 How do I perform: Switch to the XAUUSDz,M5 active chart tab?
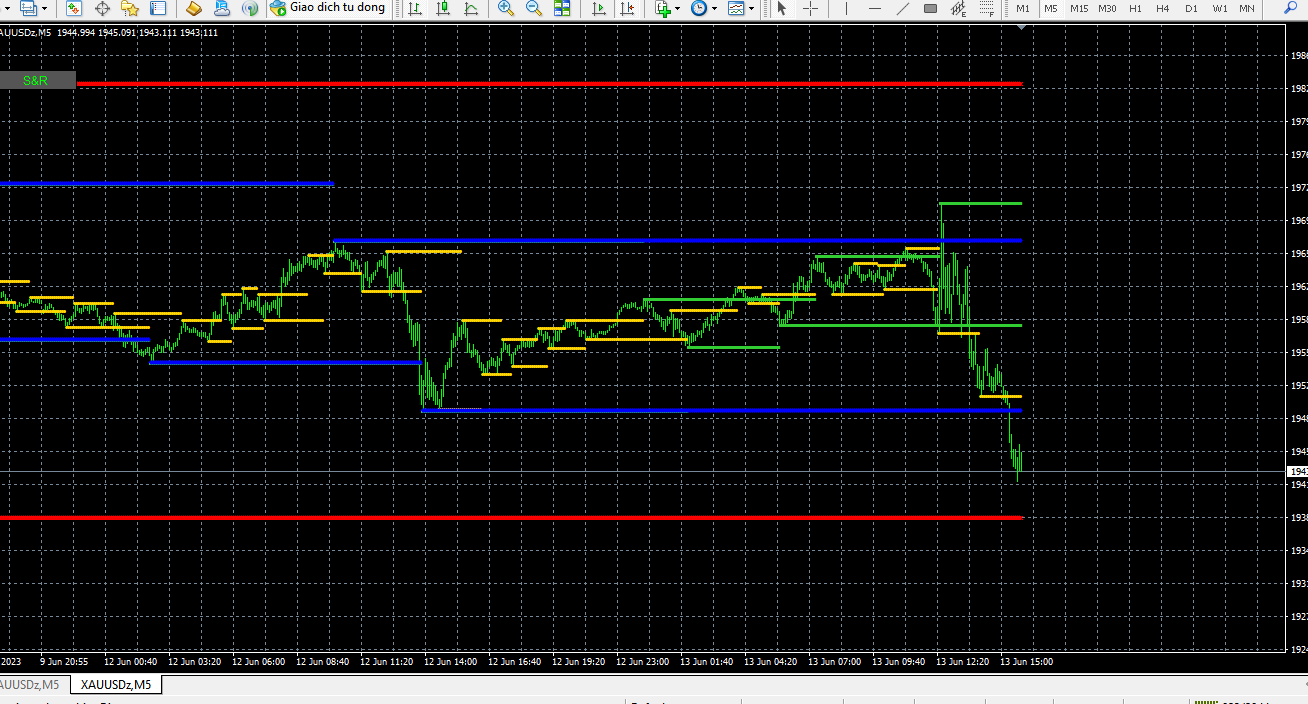[117, 685]
